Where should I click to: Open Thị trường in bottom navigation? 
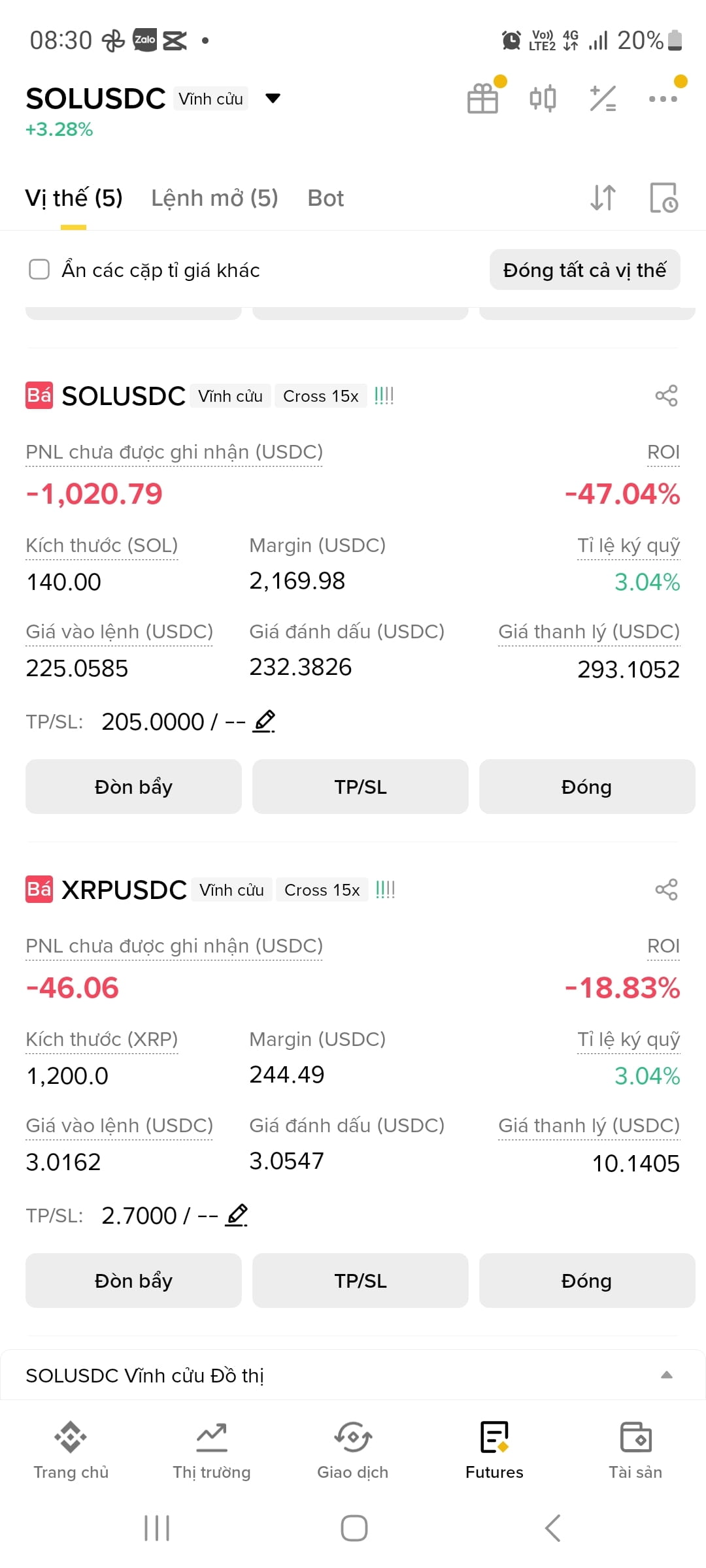(212, 1450)
